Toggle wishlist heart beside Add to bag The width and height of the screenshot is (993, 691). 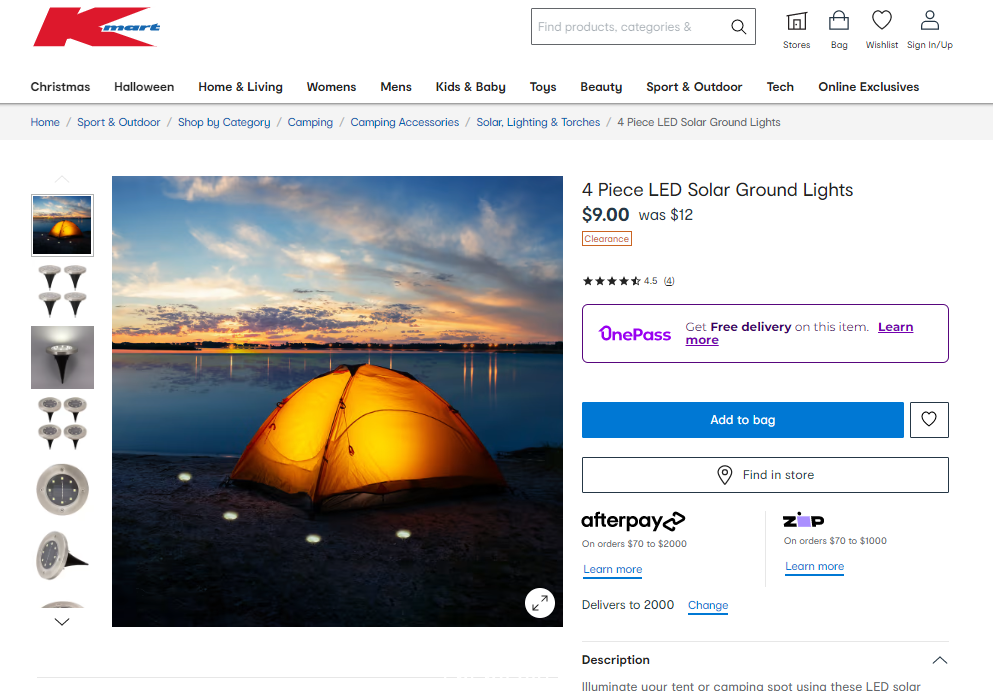click(929, 419)
